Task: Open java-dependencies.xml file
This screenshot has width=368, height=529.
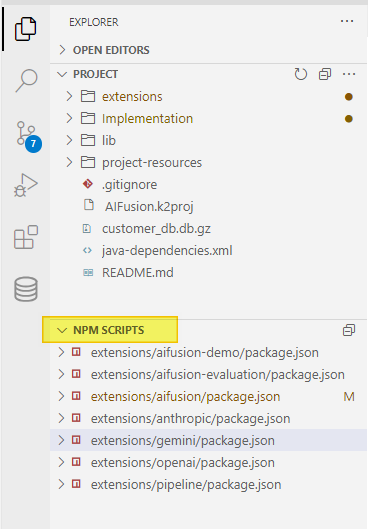Action: (167, 251)
